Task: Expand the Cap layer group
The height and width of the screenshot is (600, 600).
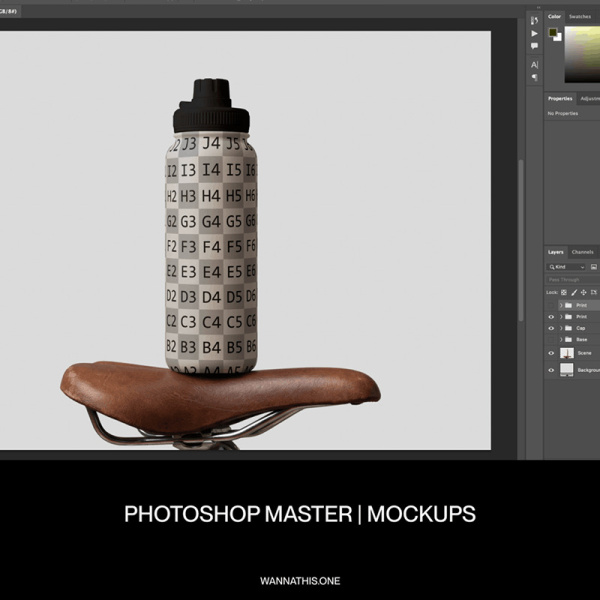Action: pos(561,328)
